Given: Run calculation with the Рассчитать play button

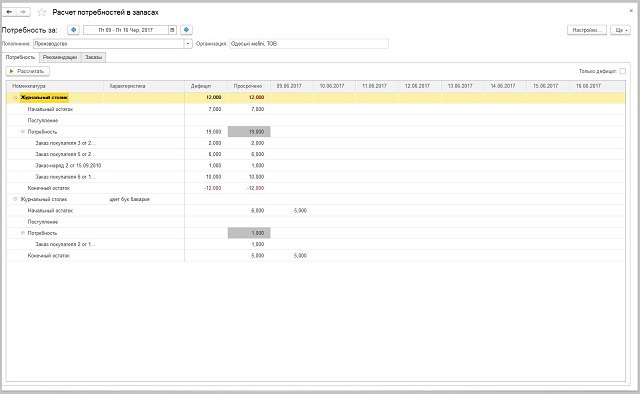Looking at the screenshot, I should click(28, 71).
